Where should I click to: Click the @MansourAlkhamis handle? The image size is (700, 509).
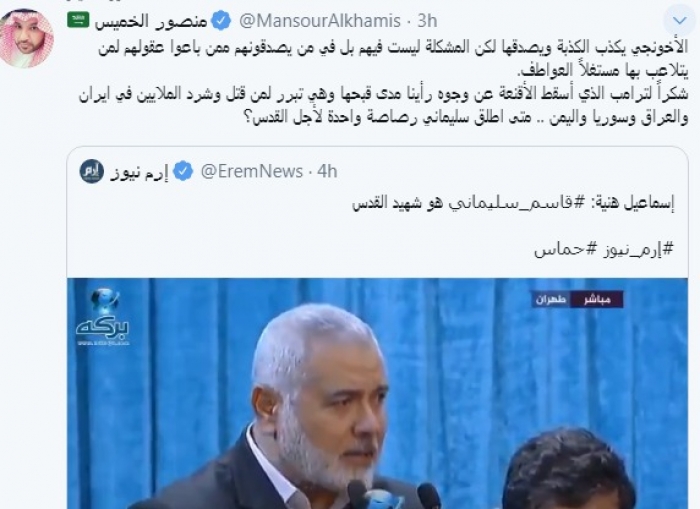320,21
